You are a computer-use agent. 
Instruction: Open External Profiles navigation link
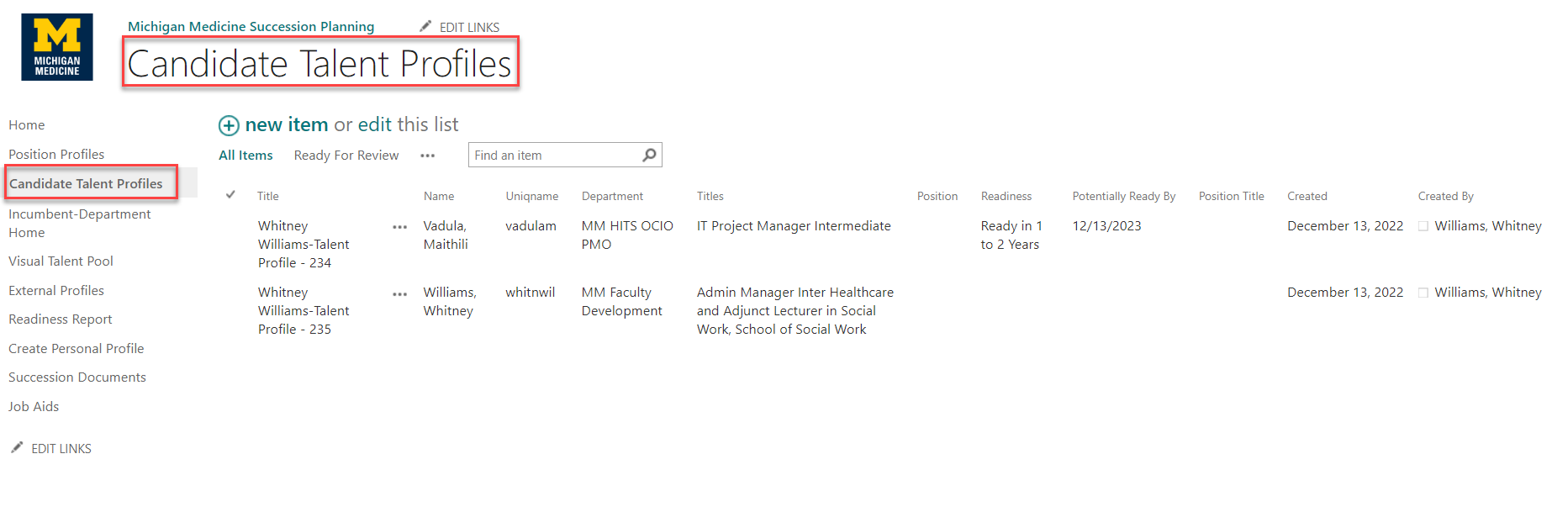[56, 291]
